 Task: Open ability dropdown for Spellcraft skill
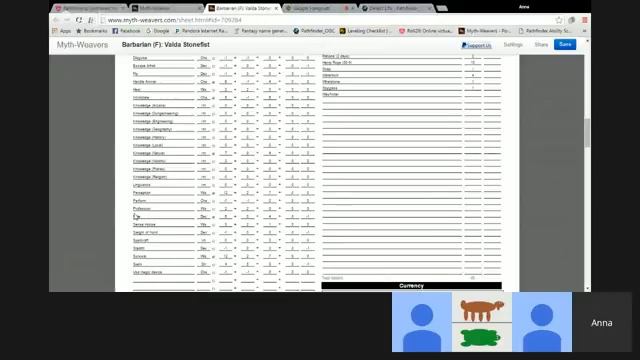click(x=204, y=240)
